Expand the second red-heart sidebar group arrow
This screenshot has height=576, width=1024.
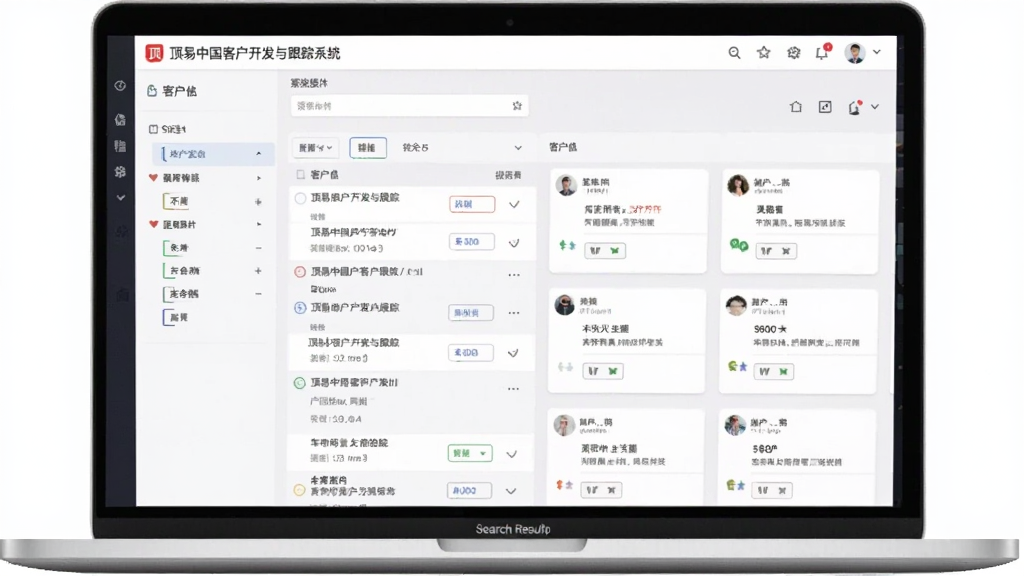(x=259, y=224)
